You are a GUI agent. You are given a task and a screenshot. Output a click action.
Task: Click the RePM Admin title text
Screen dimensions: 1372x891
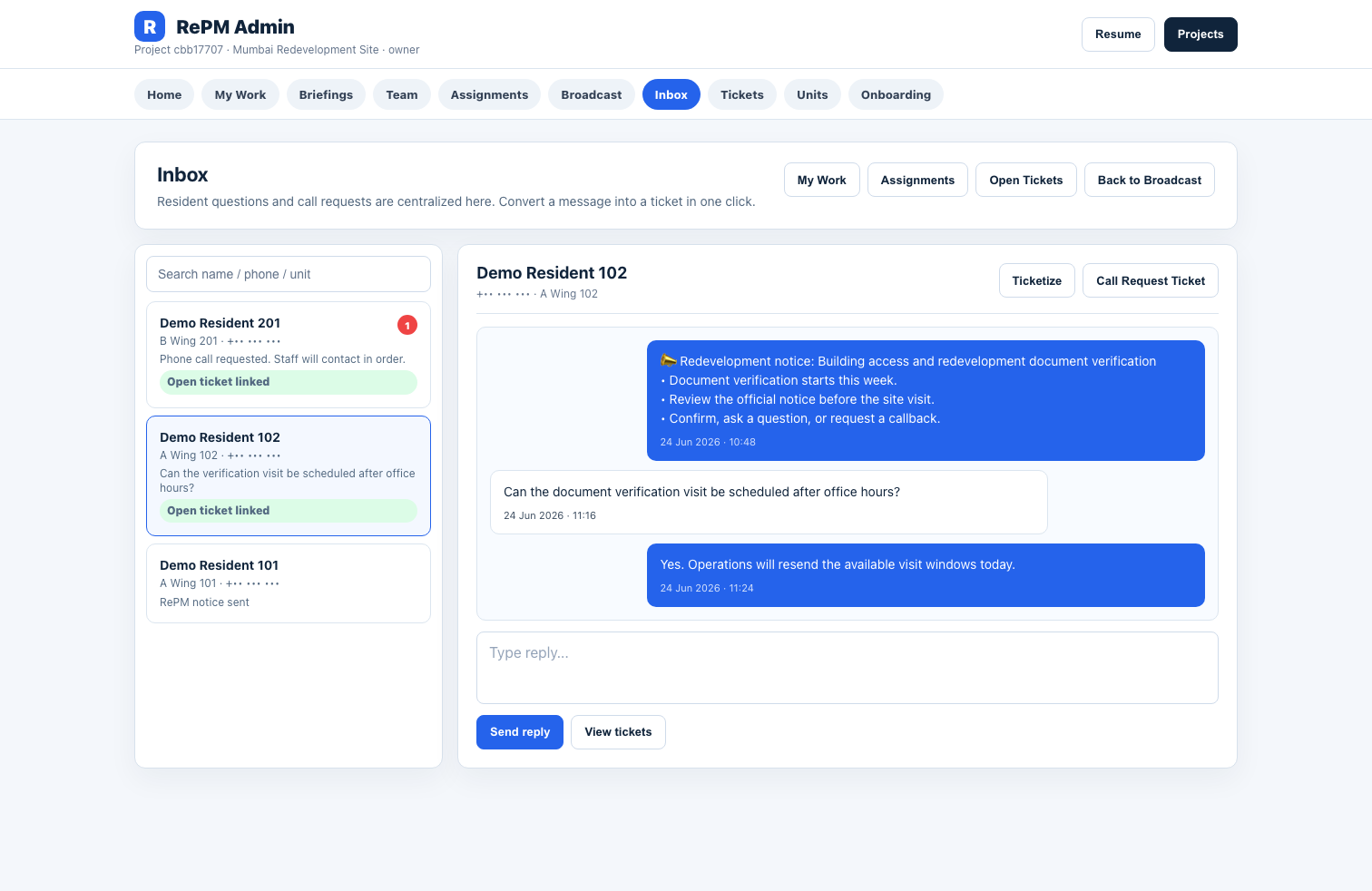235,27
